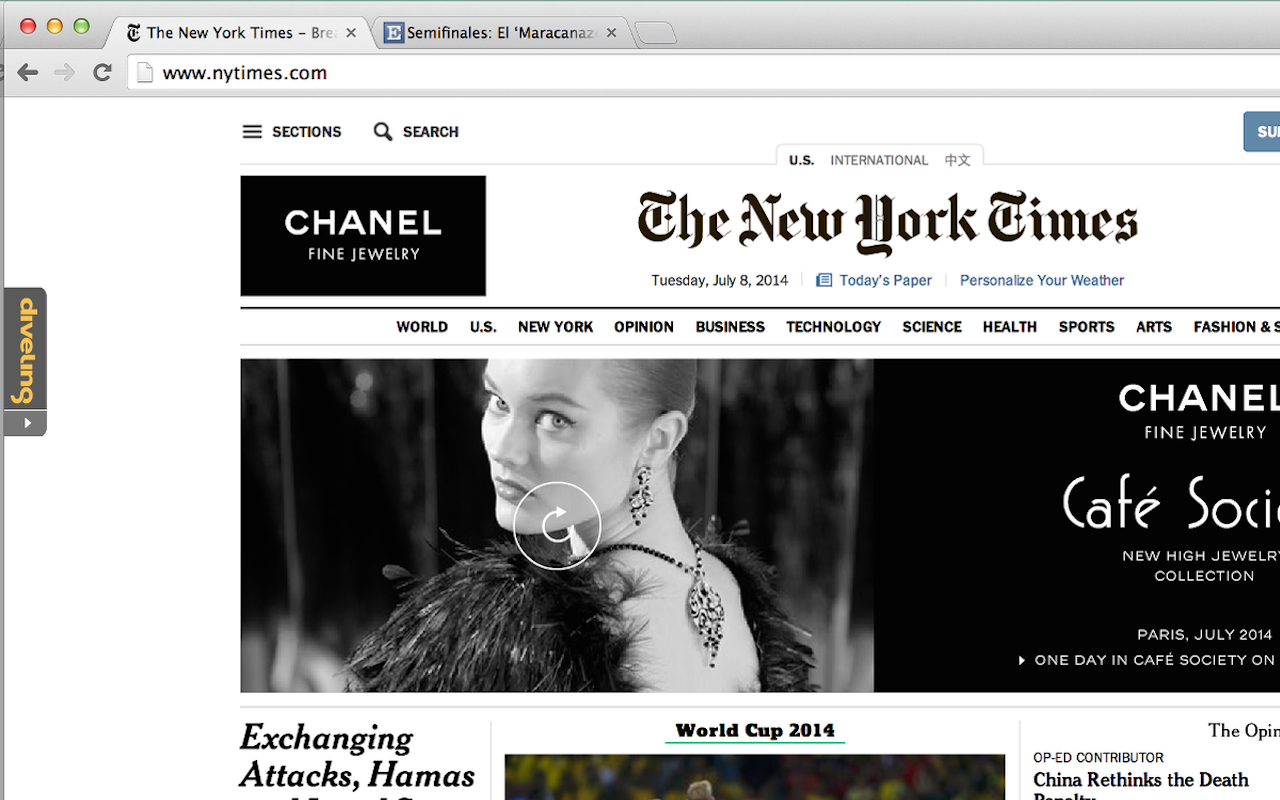
Task: Click the Semifinales tab favicon
Action: tap(393, 33)
